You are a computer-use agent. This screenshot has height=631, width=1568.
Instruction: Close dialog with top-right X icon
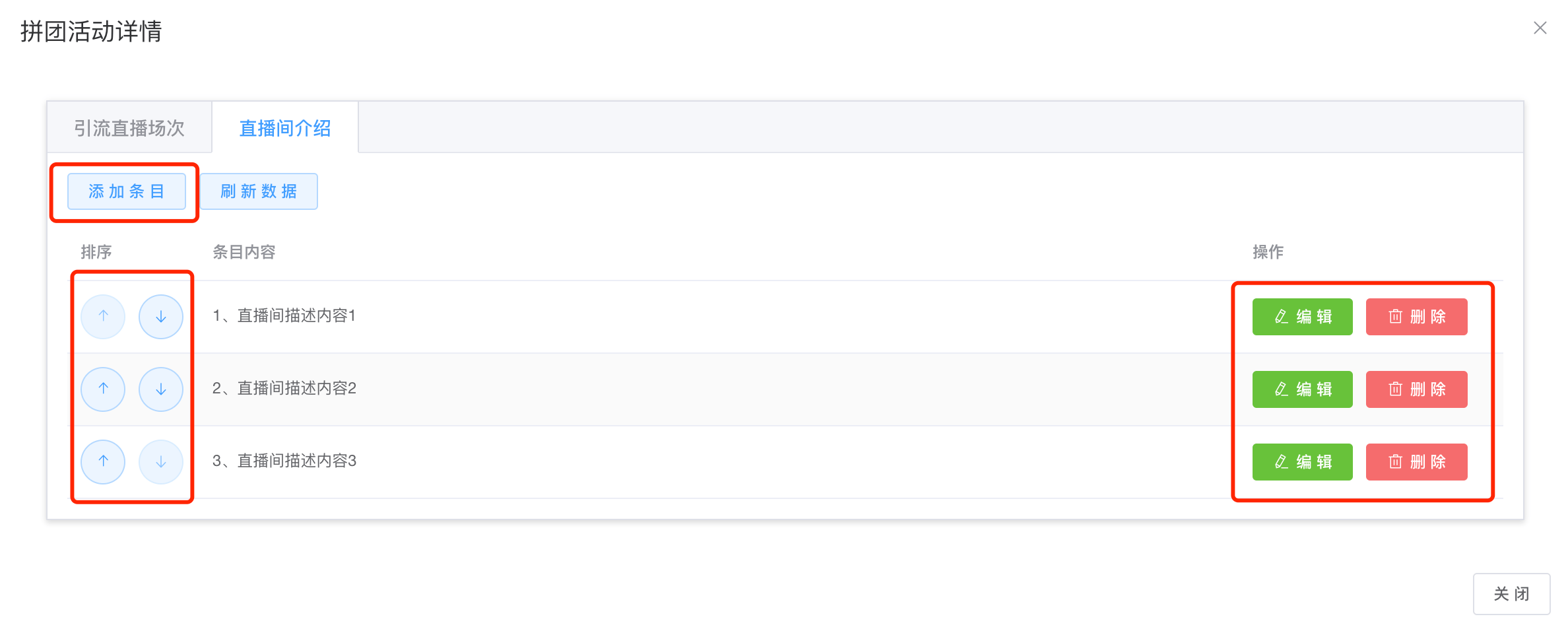click(x=1540, y=28)
